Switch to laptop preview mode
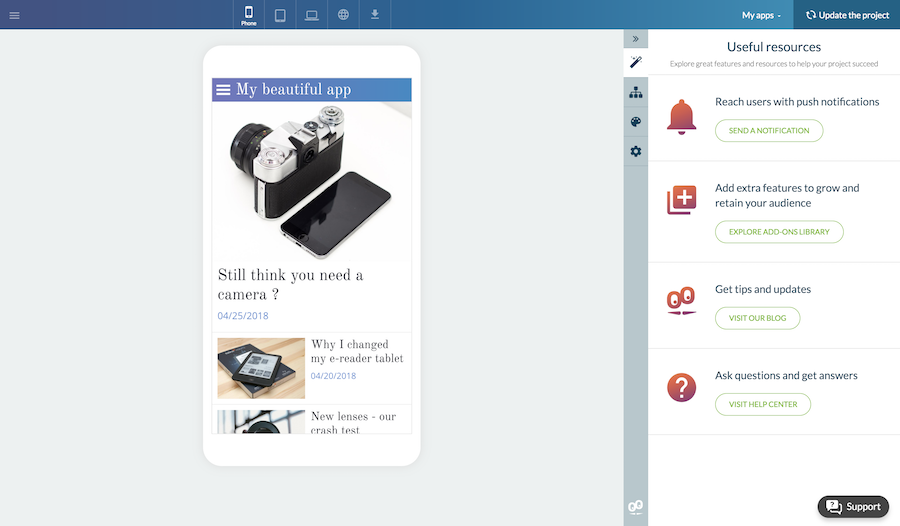The image size is (900, 526). click(312, 15)
